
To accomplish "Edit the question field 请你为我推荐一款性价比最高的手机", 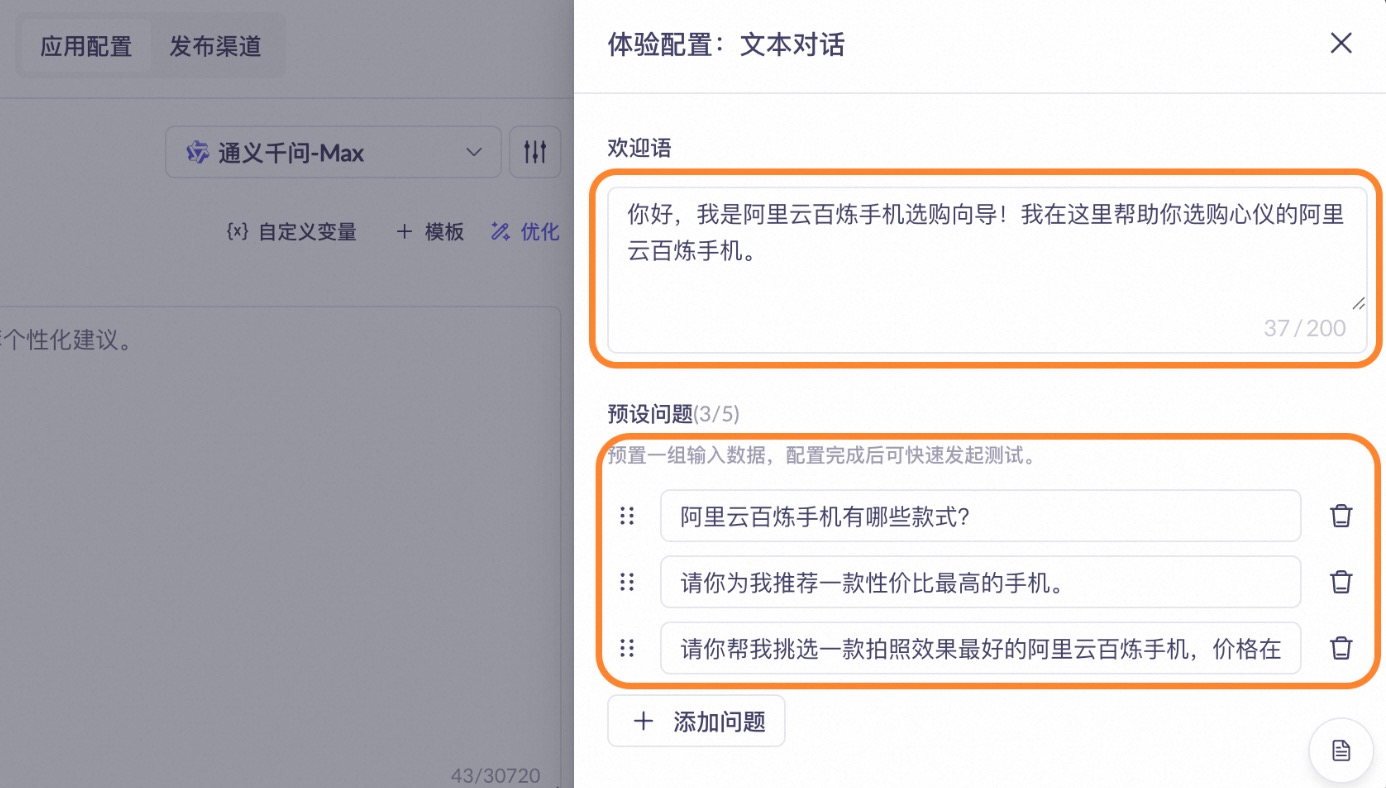I will tap(980, 582).
